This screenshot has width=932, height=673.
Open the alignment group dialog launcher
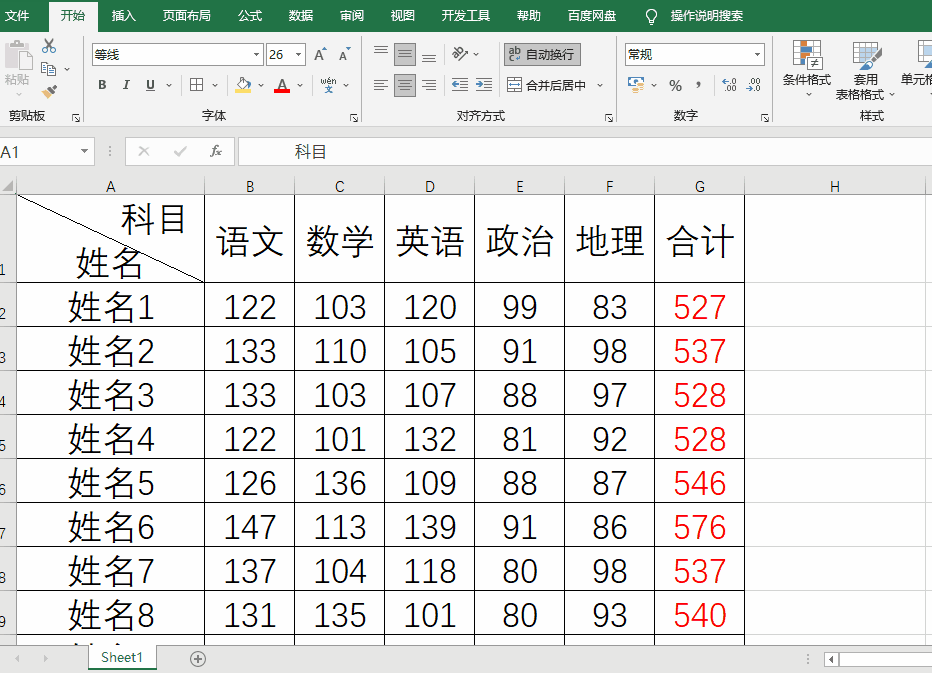click(x=609, y=118)
